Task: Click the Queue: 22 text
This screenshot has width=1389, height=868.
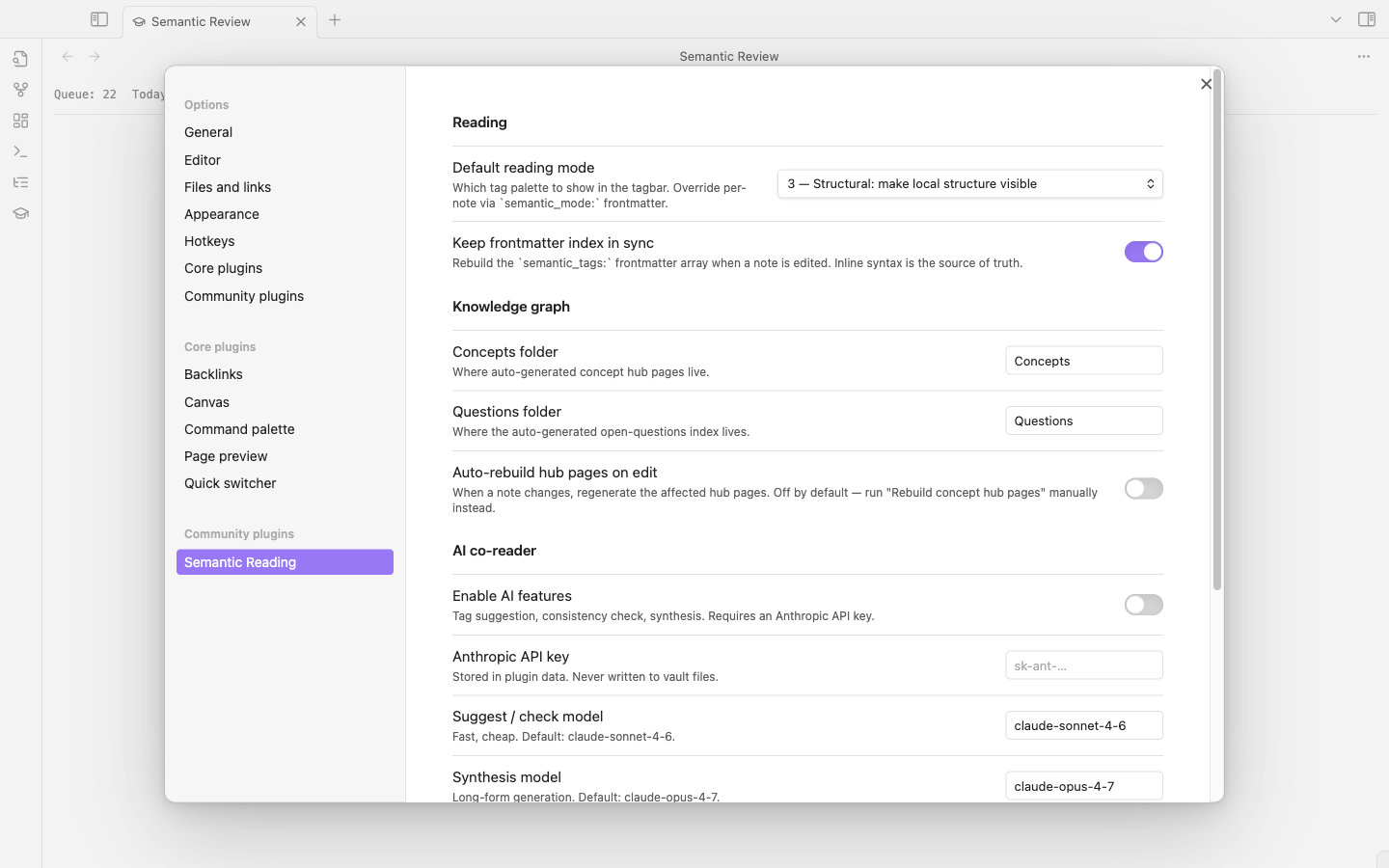Action: pyautogui.click(x=85, y=95)
